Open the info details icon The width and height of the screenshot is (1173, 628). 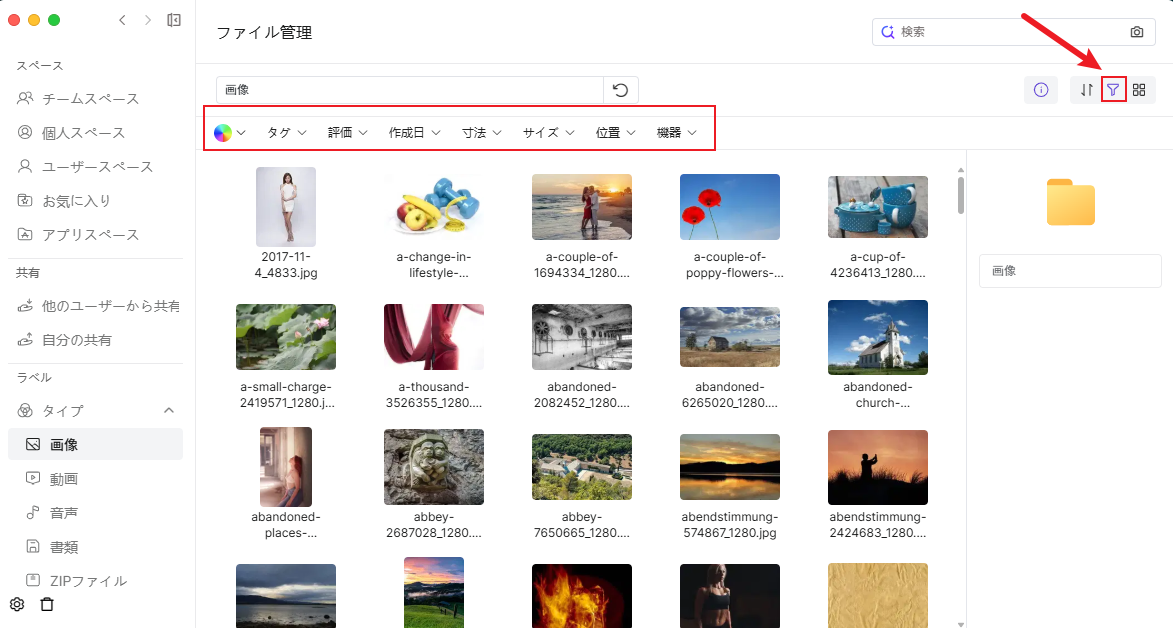click(x=1041, y=90)
